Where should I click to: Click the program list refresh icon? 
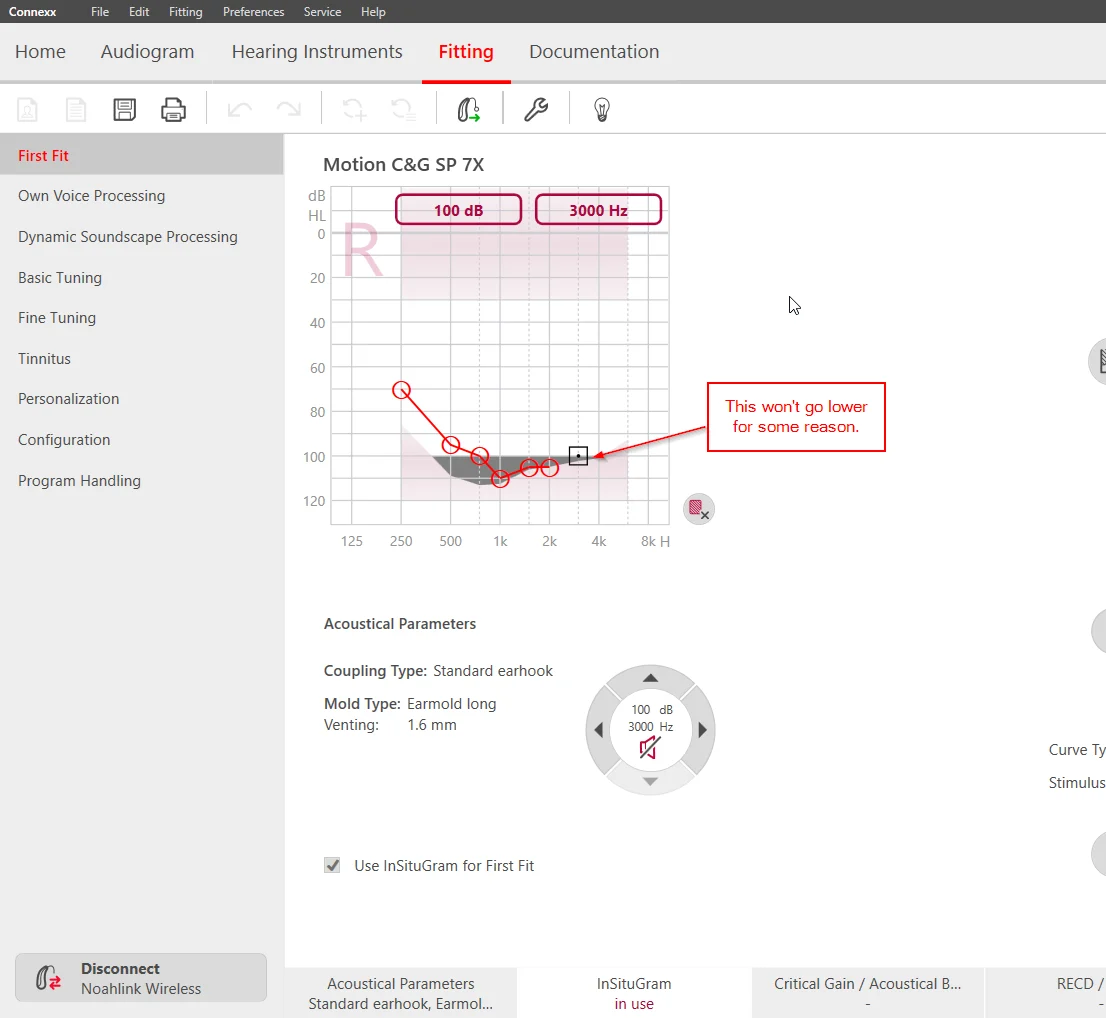[x=403, y=110]
